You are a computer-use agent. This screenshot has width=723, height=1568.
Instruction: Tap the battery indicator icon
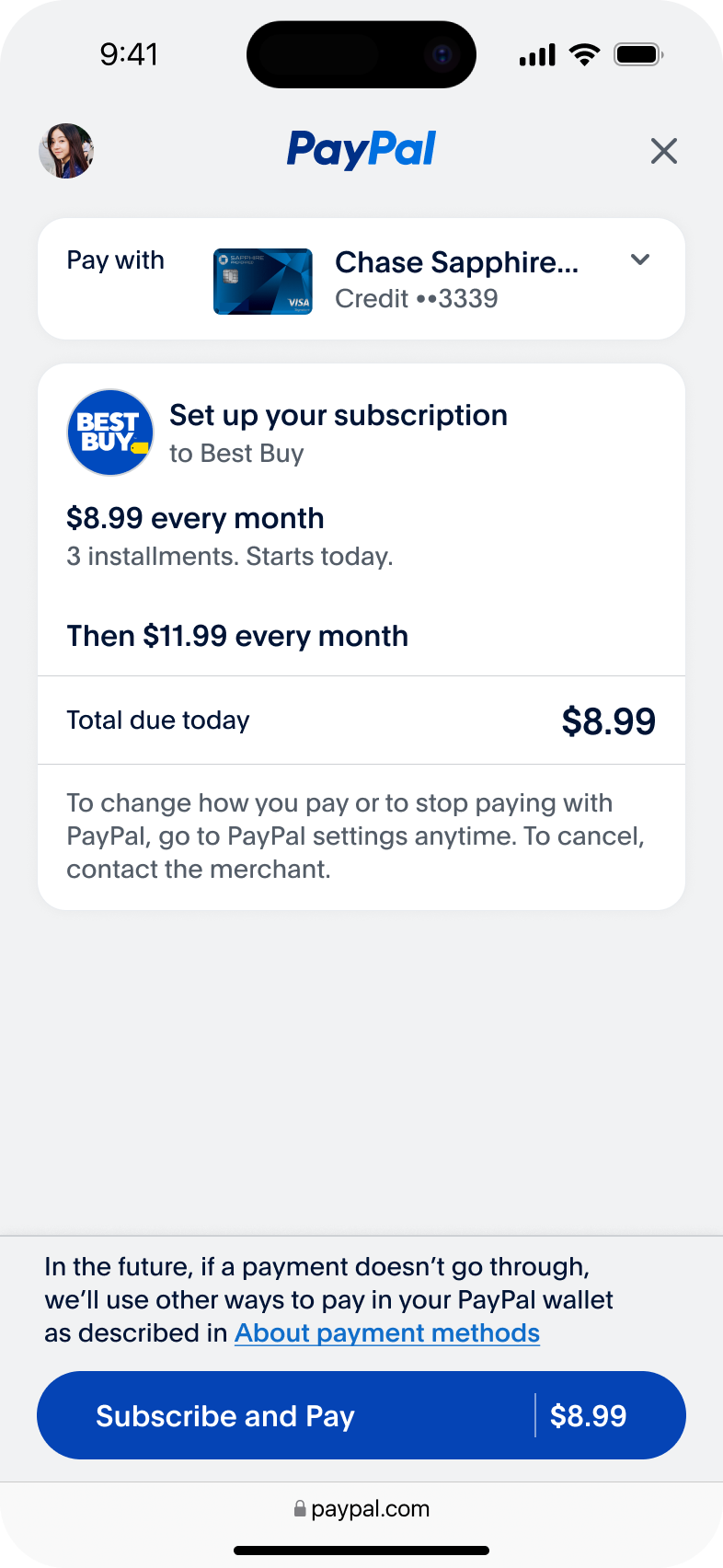[x=638, y=54]
